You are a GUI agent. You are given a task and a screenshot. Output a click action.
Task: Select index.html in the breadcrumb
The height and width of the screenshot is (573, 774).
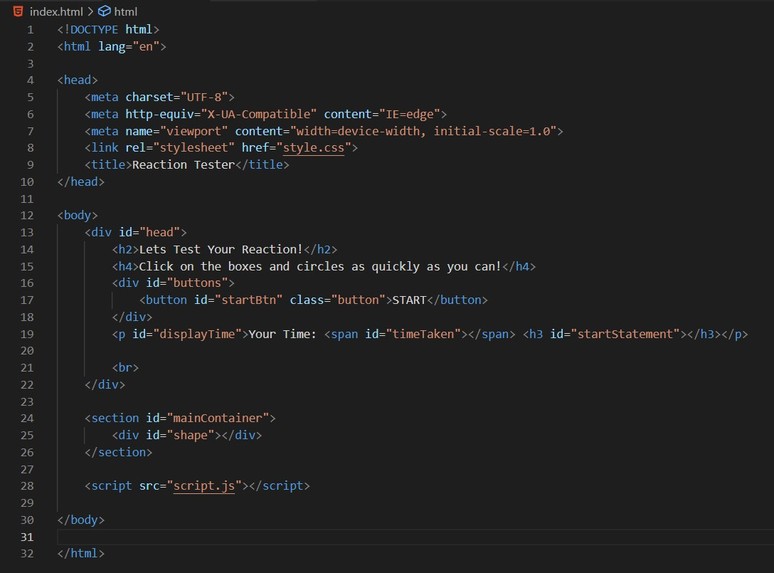click(x=56, y=11)
